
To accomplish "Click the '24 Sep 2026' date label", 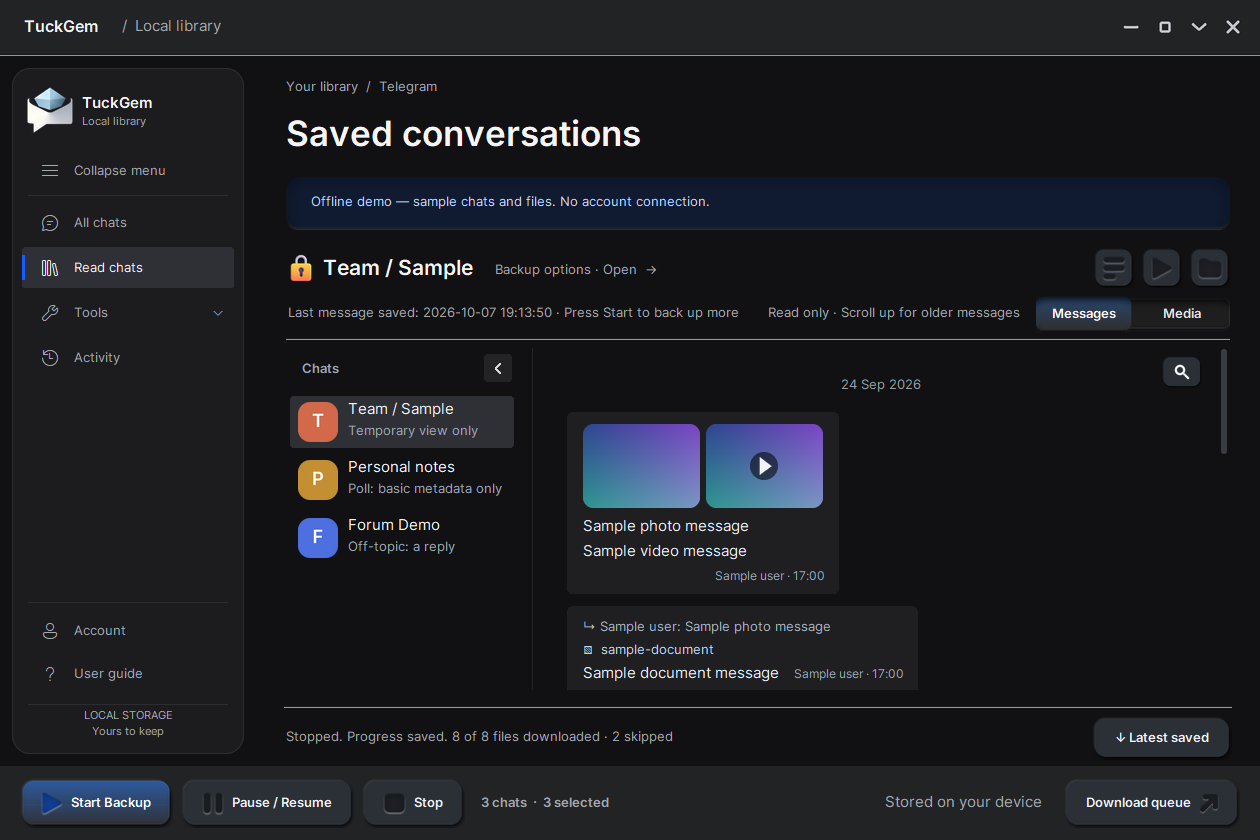I will coord(881,385).
